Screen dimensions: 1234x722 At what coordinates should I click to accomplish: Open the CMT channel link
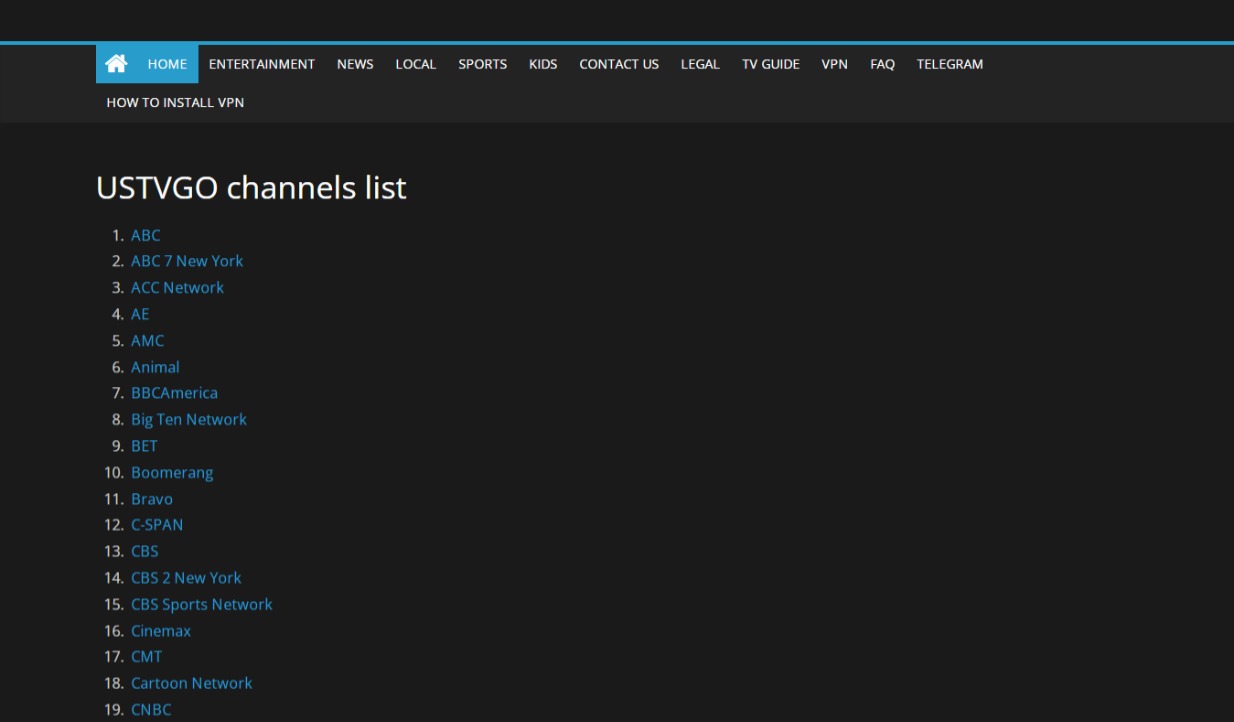(x=146, y=657)
